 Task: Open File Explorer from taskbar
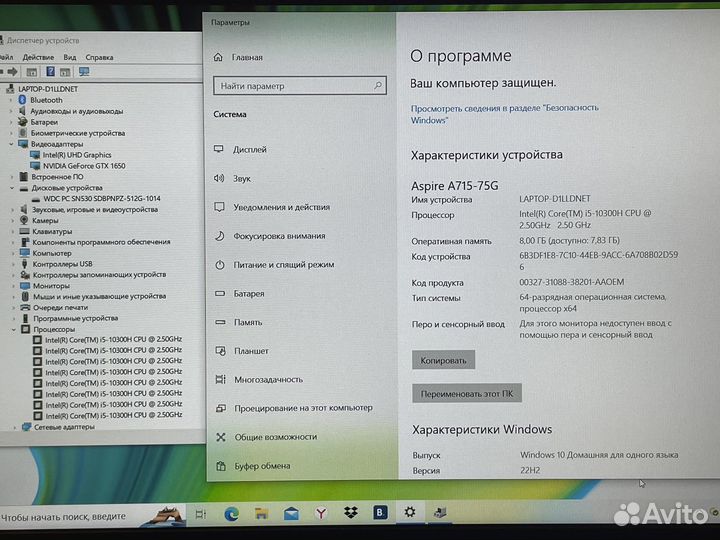click(x=261, y=514)
